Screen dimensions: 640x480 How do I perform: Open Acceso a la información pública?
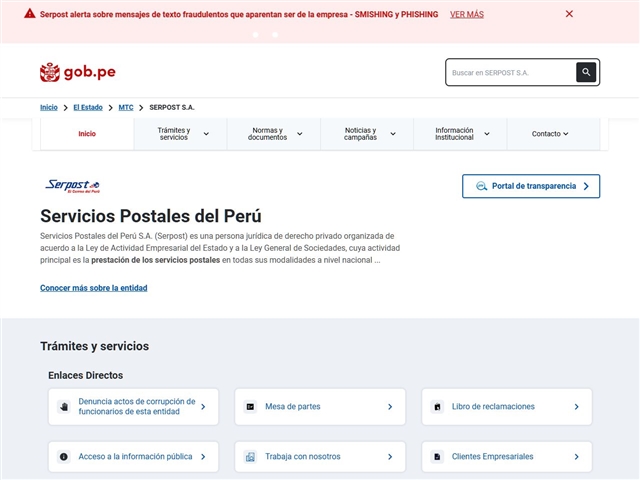click(x=135, y=456)
